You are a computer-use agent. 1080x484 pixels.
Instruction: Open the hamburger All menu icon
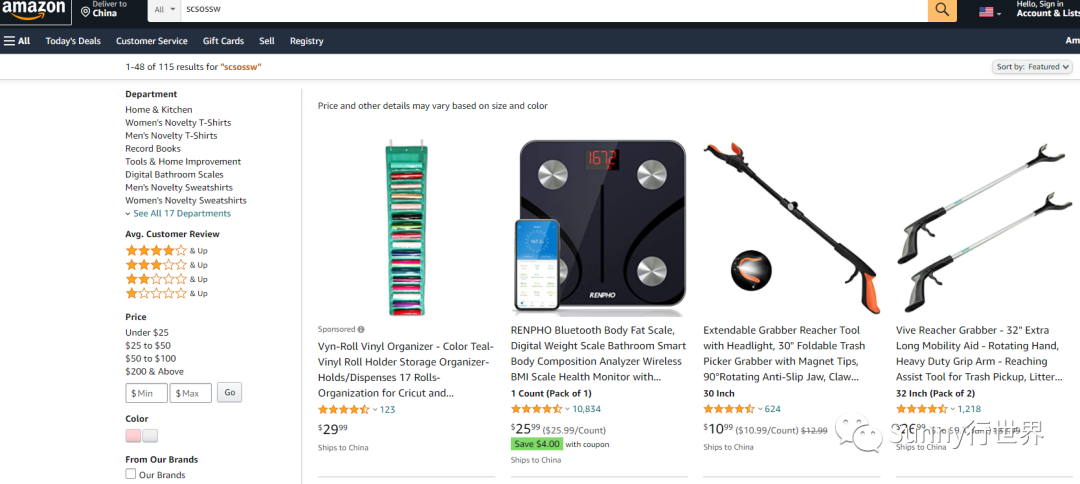click(9, 41)
